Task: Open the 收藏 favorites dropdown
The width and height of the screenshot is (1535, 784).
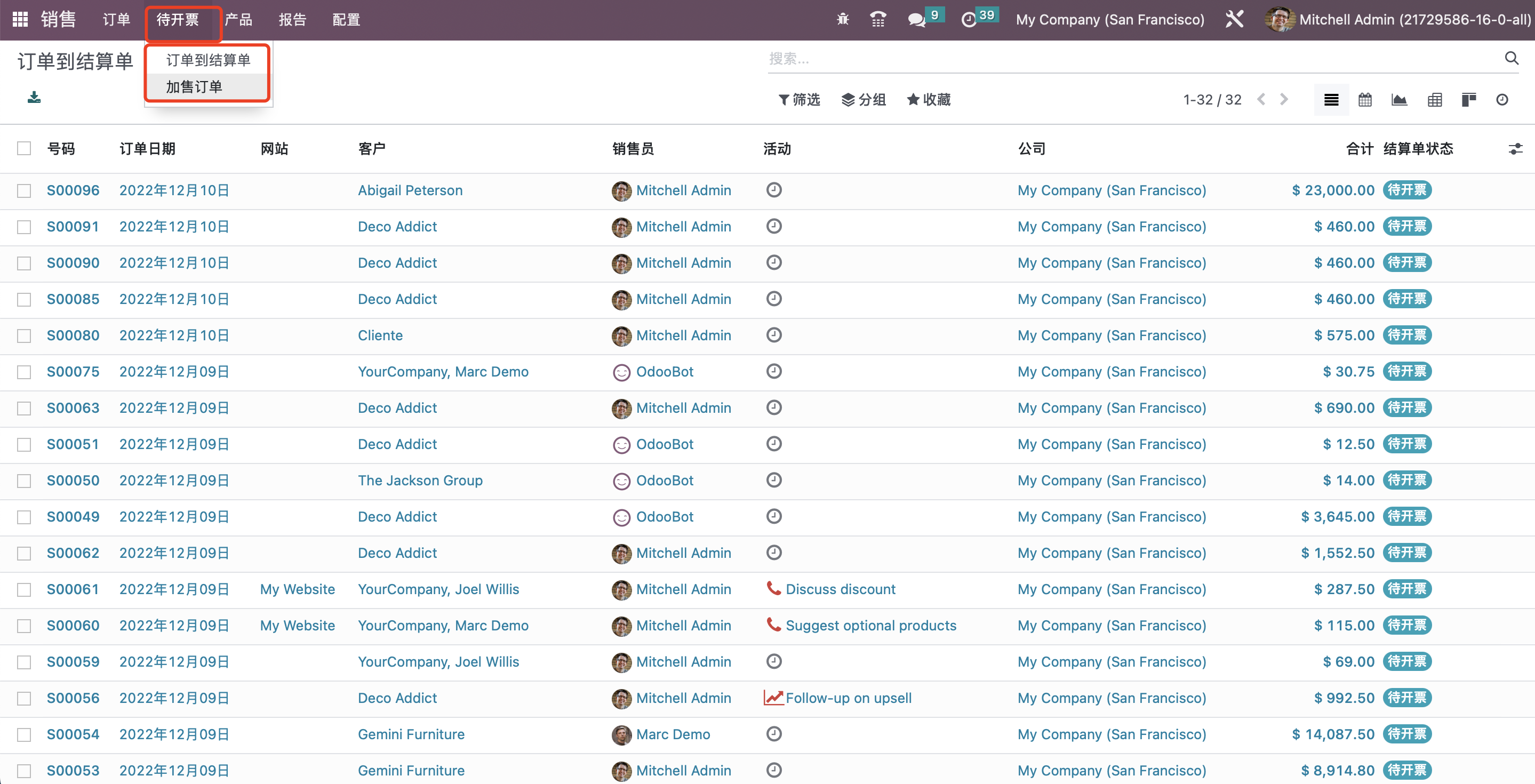Action: point(928,100)
